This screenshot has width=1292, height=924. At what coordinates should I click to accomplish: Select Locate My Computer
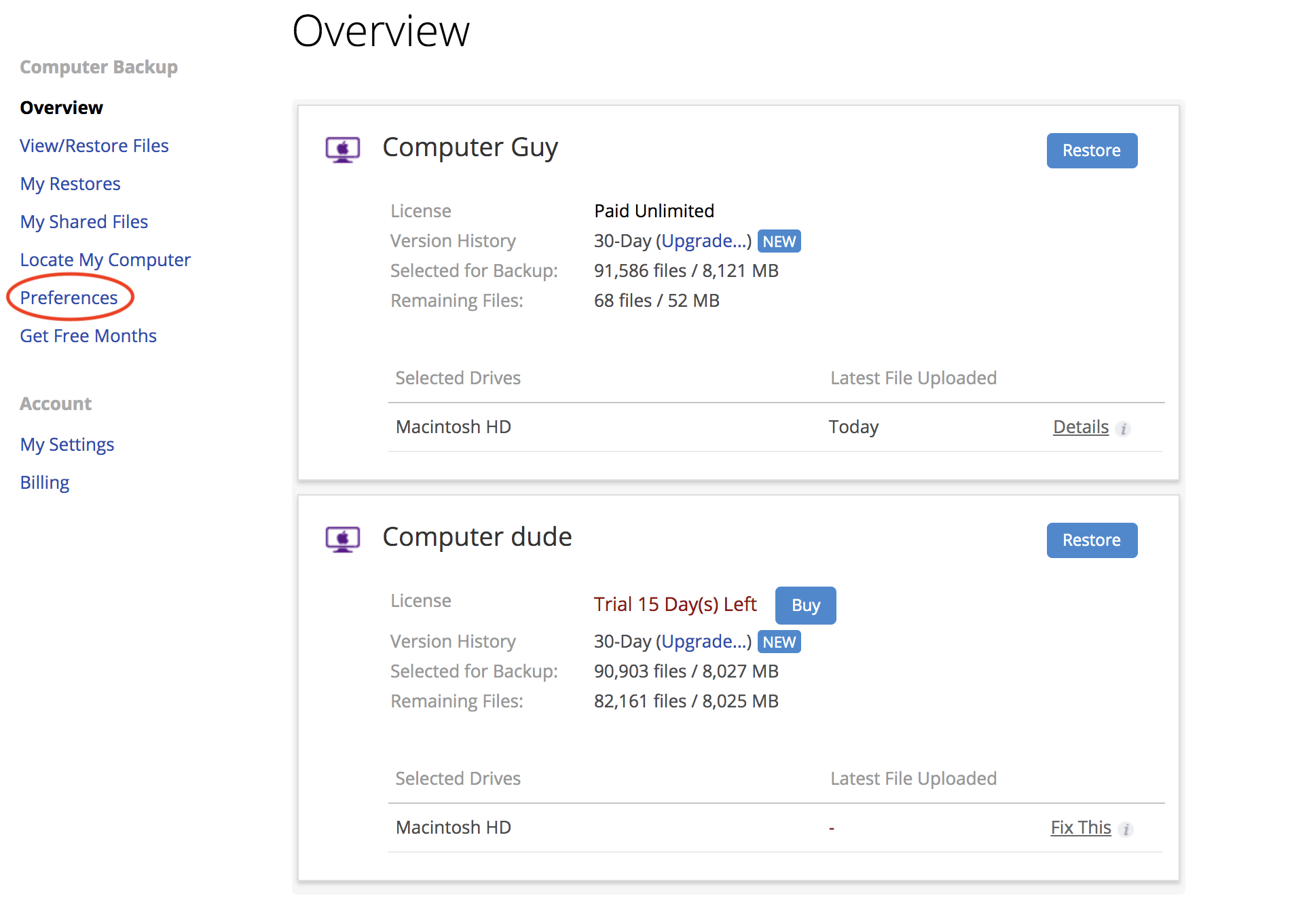tap(105, 259)
